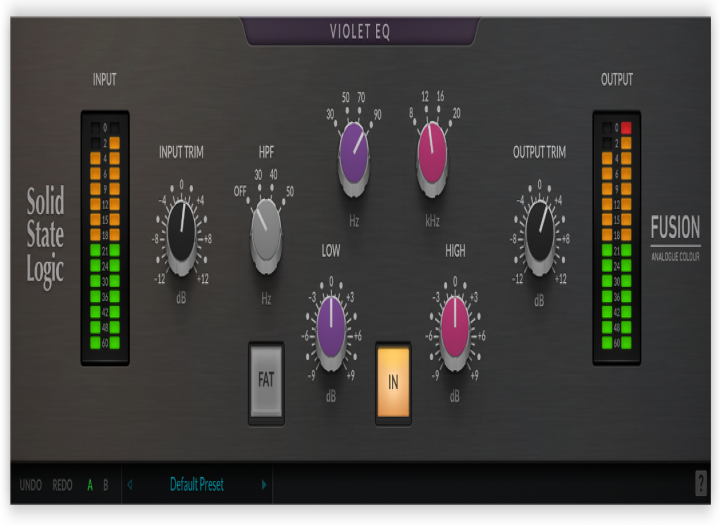Toggle the EQ IN button
The width and height of the screenshot is (720, 525).
tap(393, 383)
